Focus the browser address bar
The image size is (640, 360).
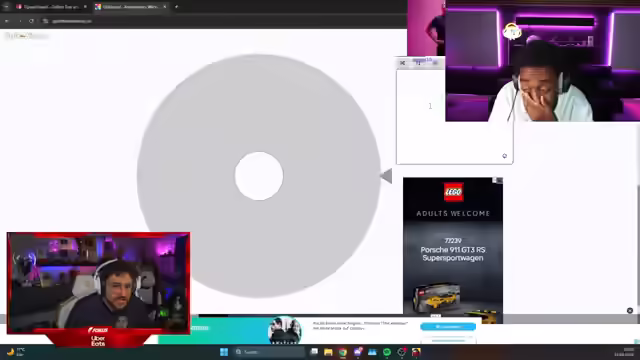(x=224, y=21)
